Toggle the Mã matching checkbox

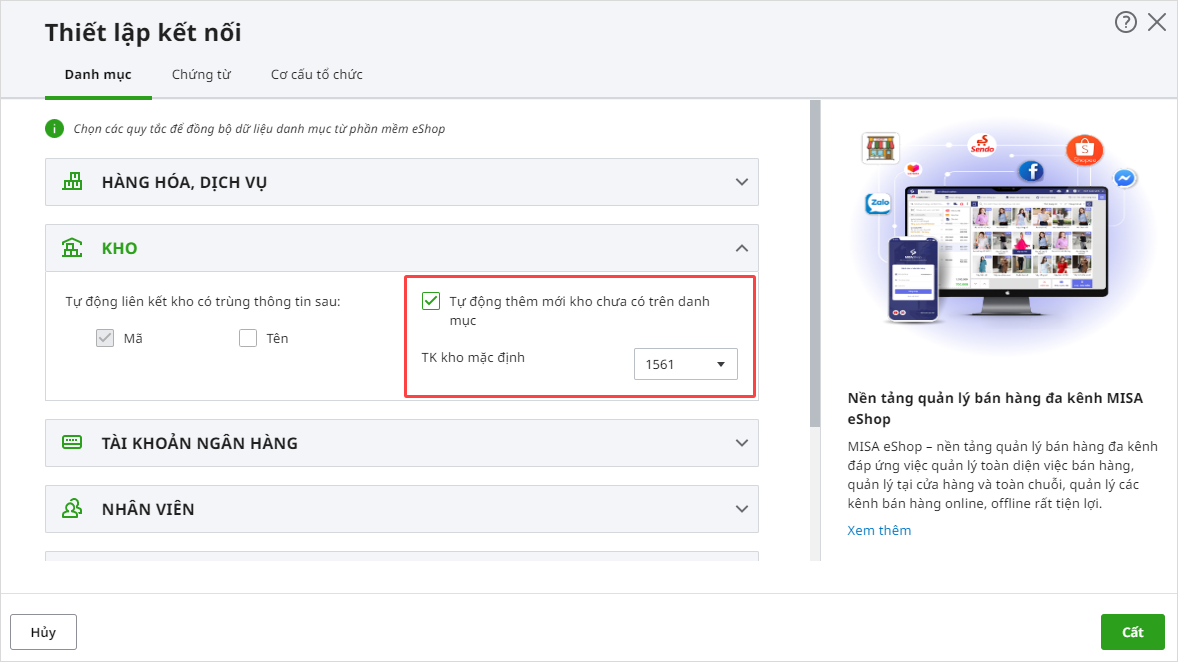coord(105,338)
